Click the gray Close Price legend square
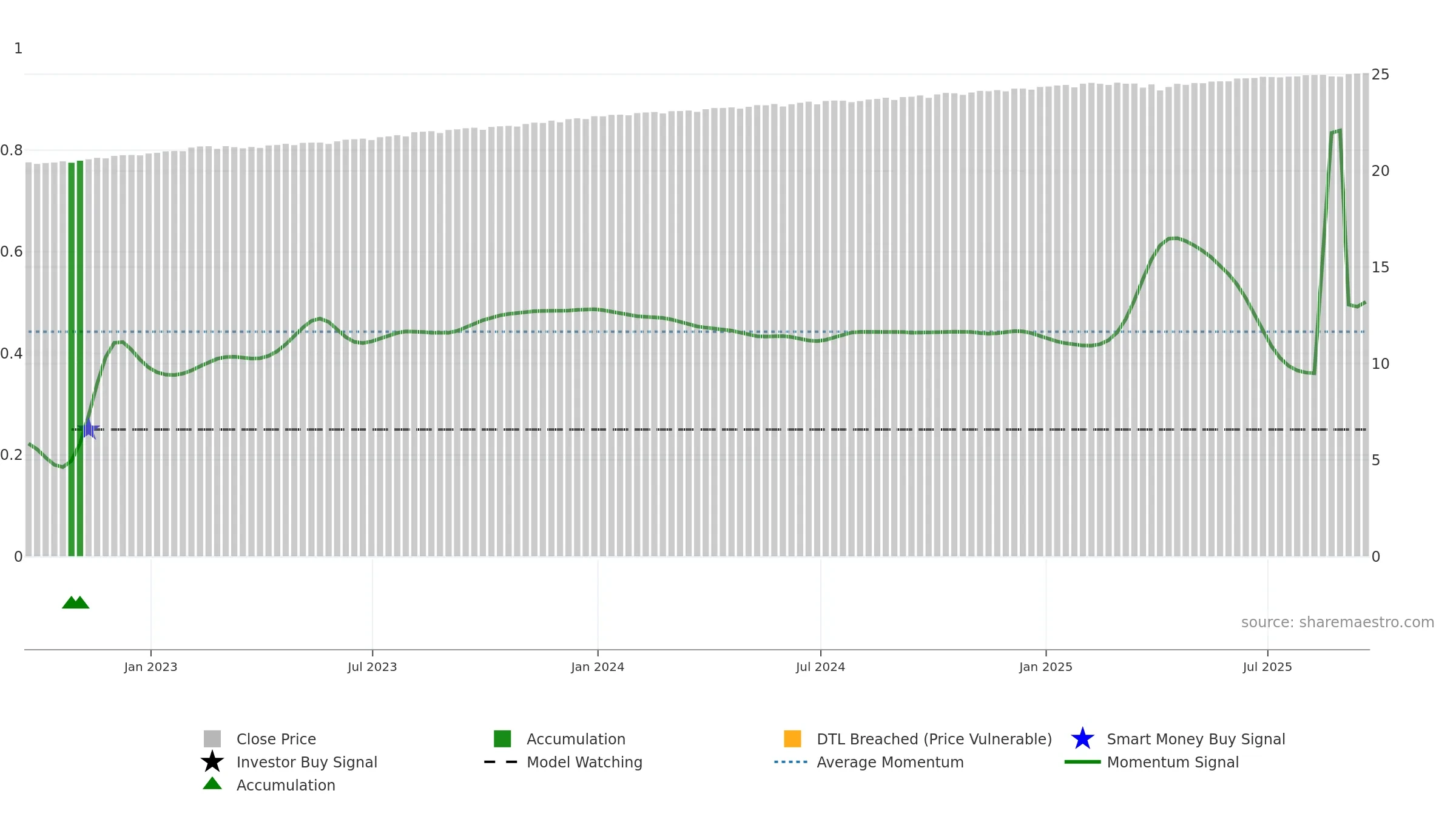This screenshot has height=819, width=1456. pos(212,738)
